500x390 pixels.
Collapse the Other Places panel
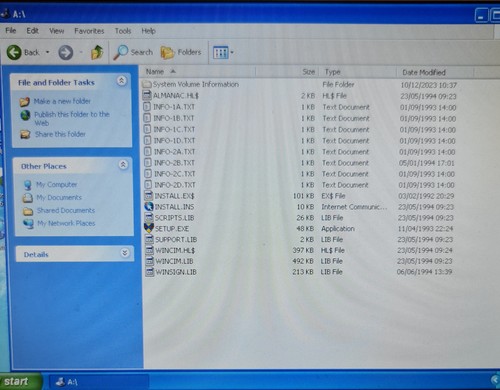point(123,164)
